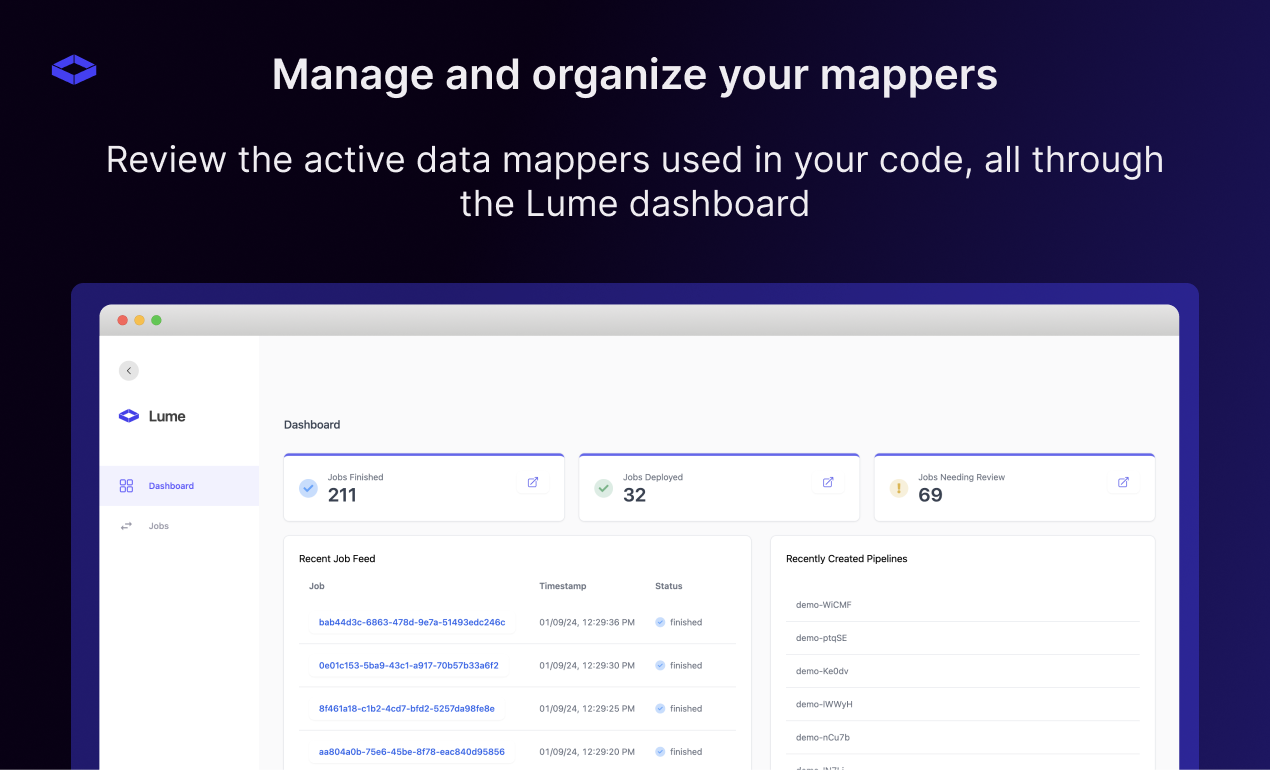Select pipeline demo-IWWyH
Image resolution: width=1270 pixels, height=770 pixels.
(x=824, y=704)
